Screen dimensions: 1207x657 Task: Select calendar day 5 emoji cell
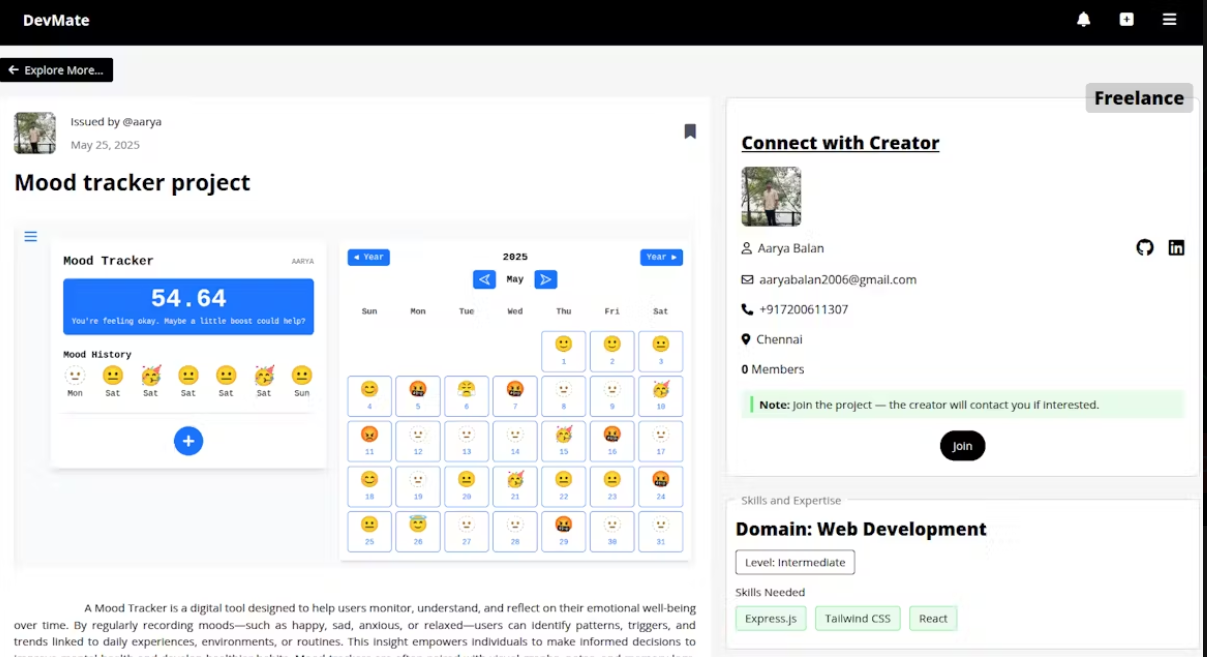point(418,396)
